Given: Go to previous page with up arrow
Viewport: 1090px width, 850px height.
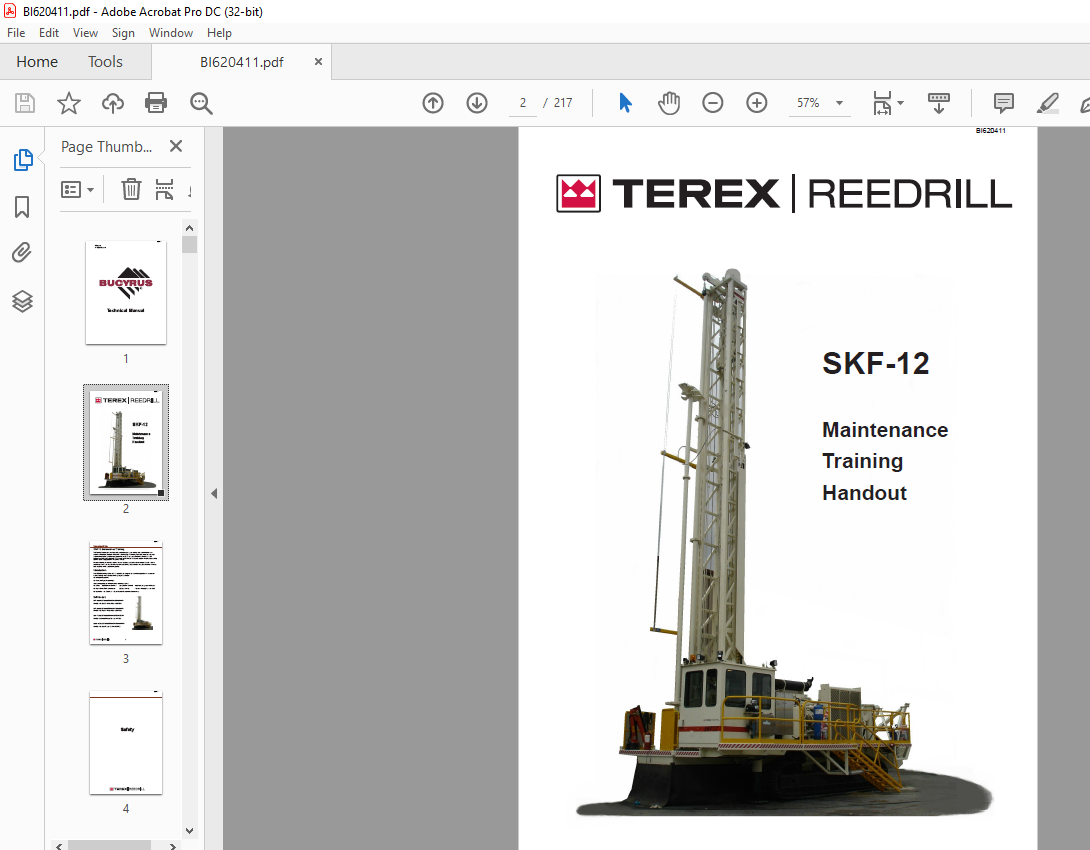Looking at the screenshot, I should (x=433, y=104).
